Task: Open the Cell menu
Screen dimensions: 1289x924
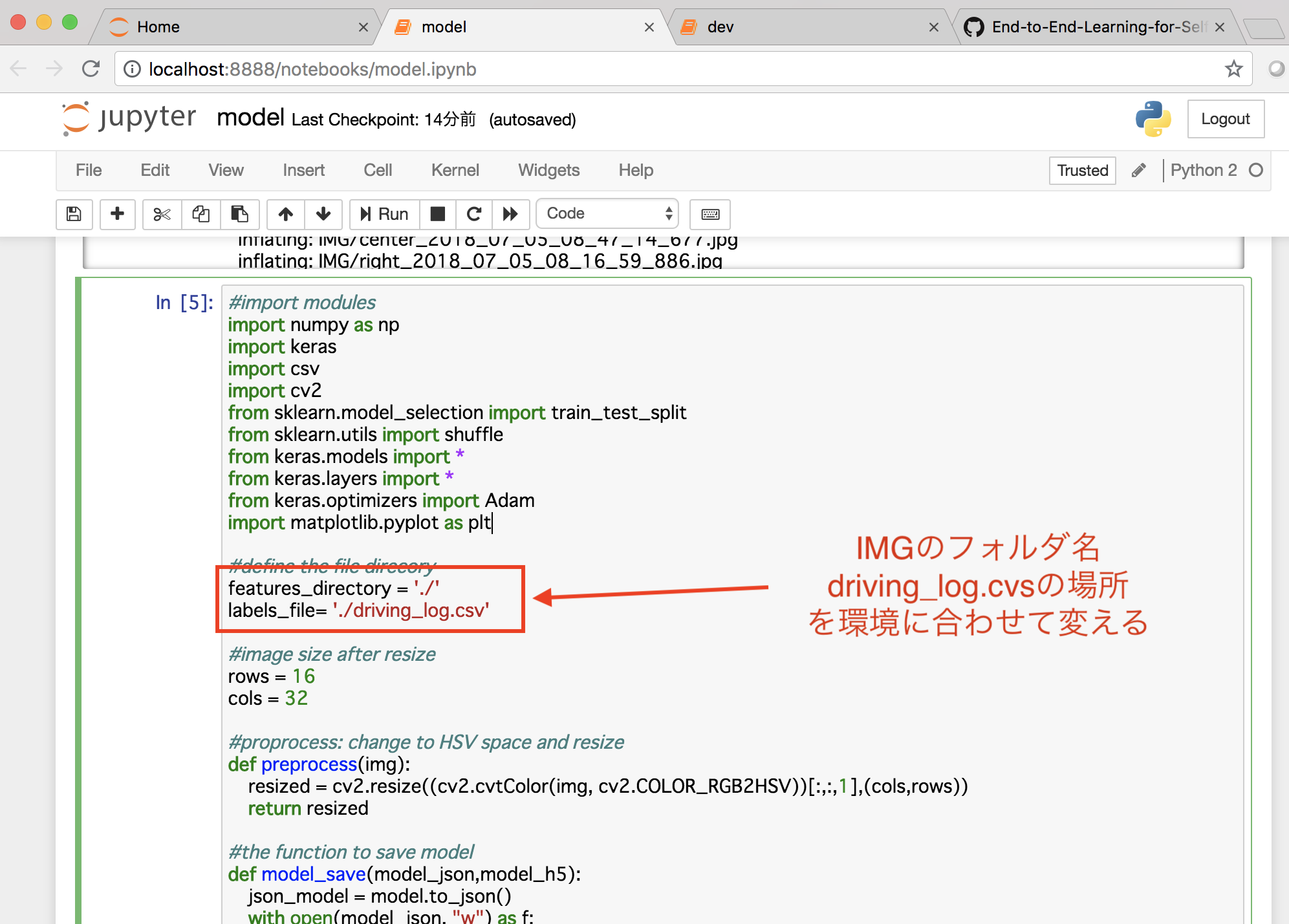Action: [377, 170]
